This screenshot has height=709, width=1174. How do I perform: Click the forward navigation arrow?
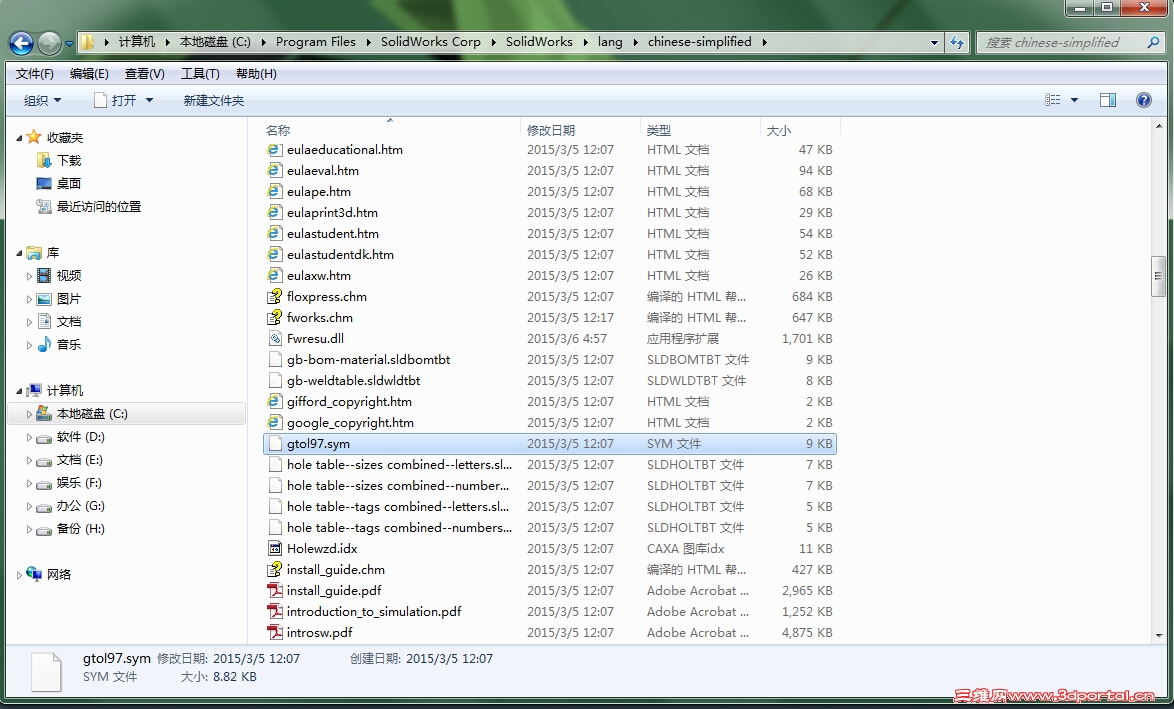(49, 43)
